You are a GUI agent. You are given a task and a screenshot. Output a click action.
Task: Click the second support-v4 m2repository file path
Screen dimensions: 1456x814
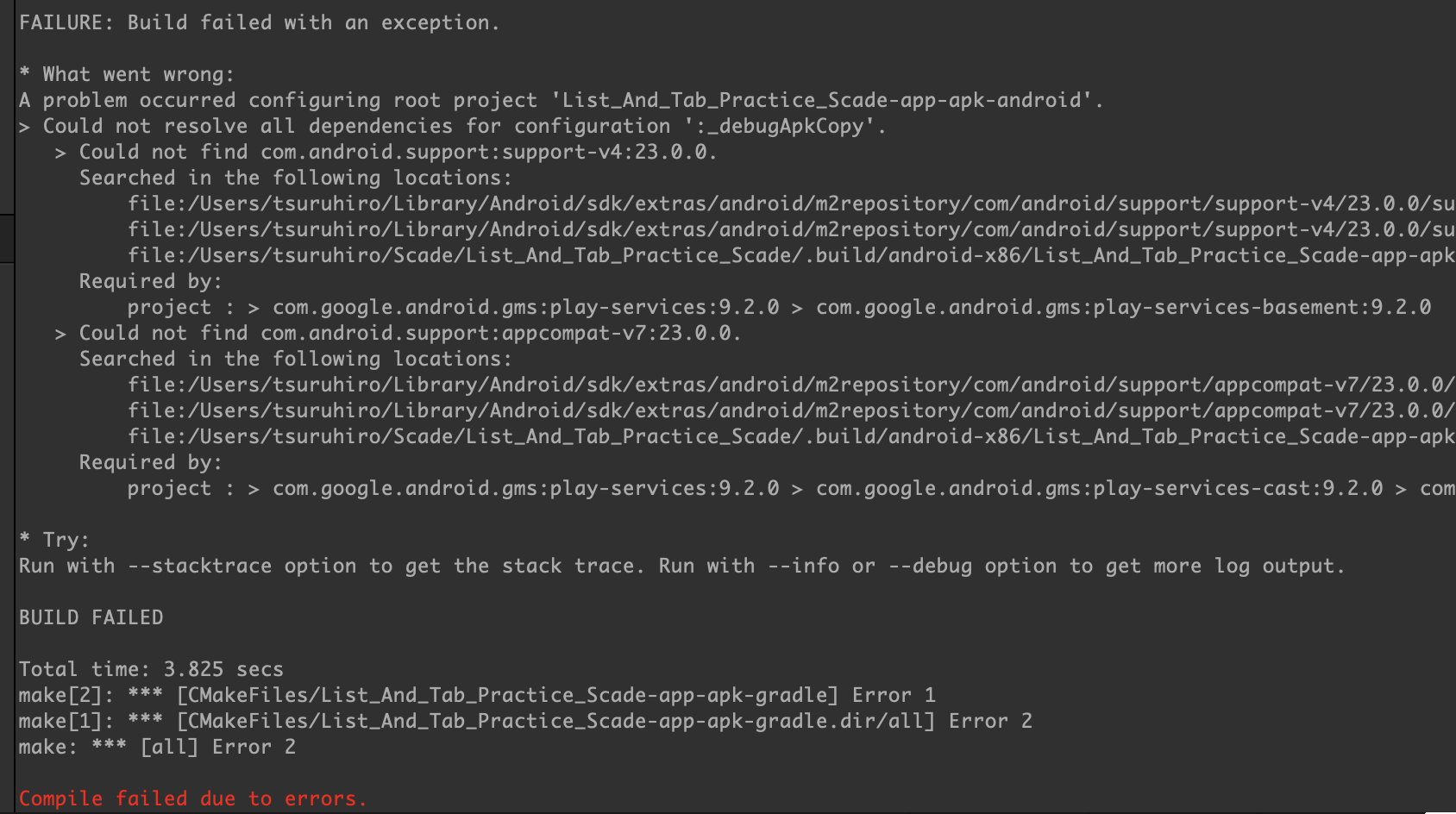pos(790,229)
